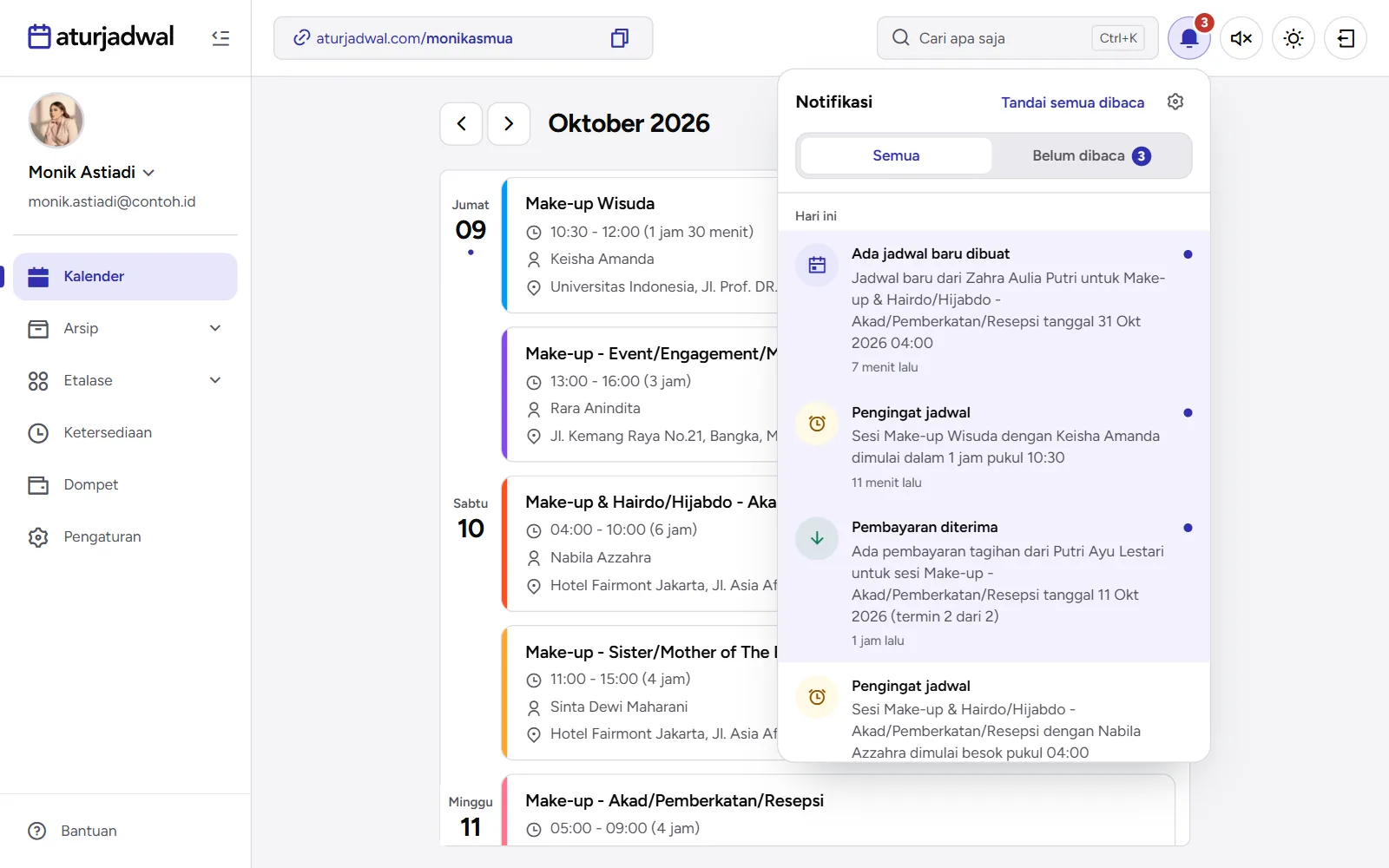Click the Oktober 2026 heading
This screenshot has width=1389, height=868.
[x=629, y=123]
